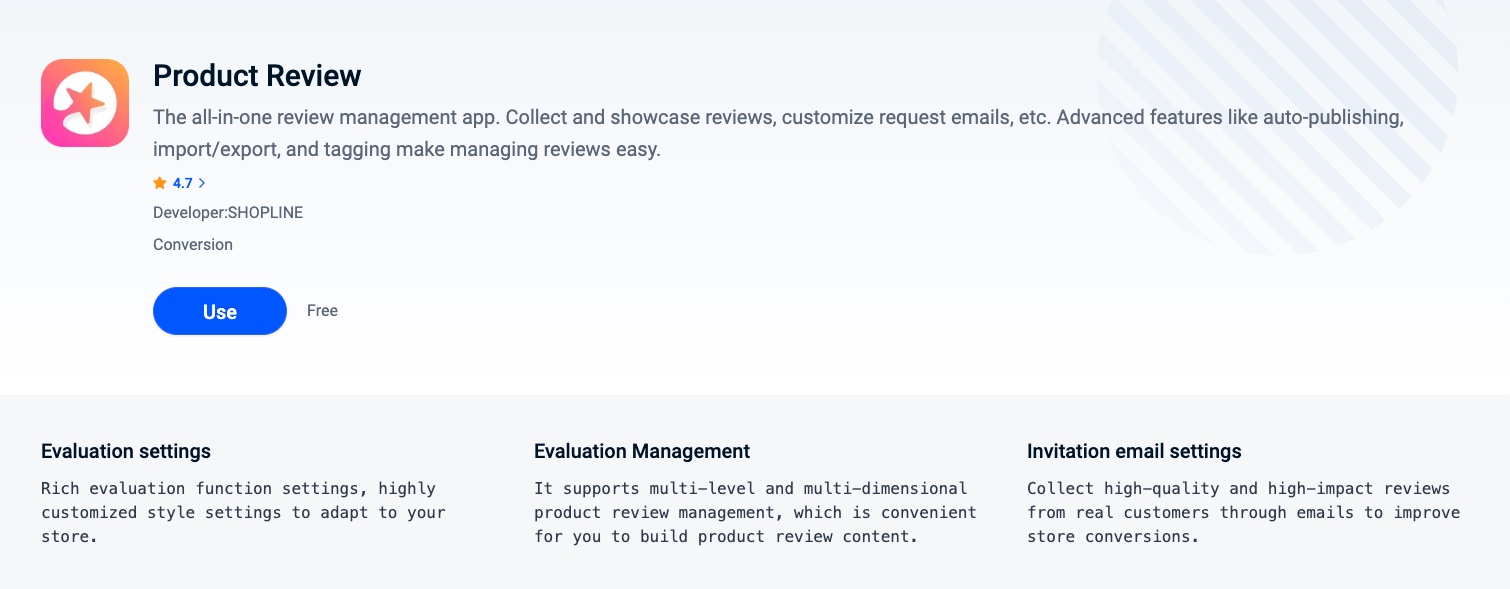Screen dimensions: 1510x589
Task: Select the Product Review title
Action: pyautogui.click(x=257, y=76)
